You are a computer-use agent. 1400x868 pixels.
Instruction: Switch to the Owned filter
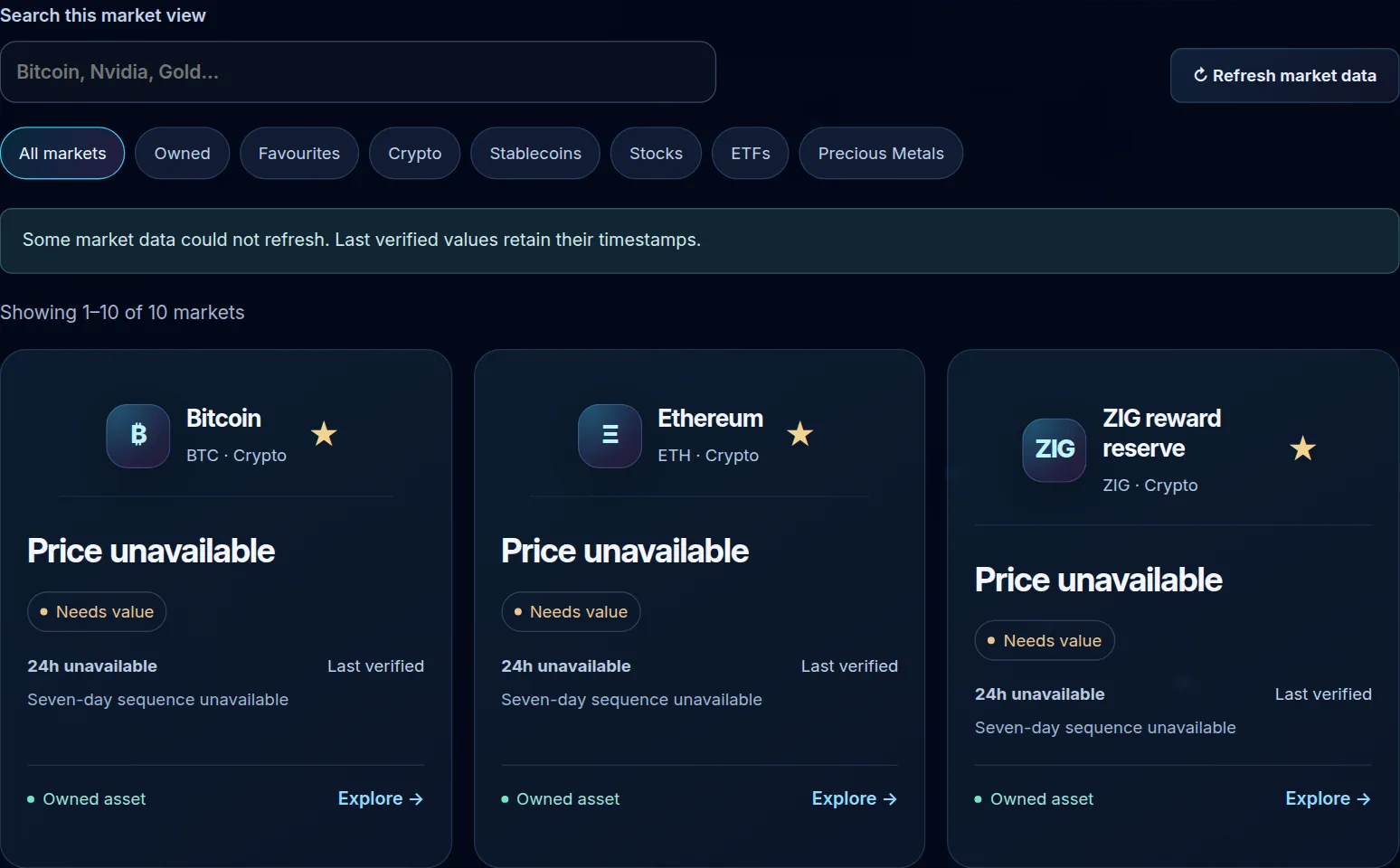(x=183, y=154)
